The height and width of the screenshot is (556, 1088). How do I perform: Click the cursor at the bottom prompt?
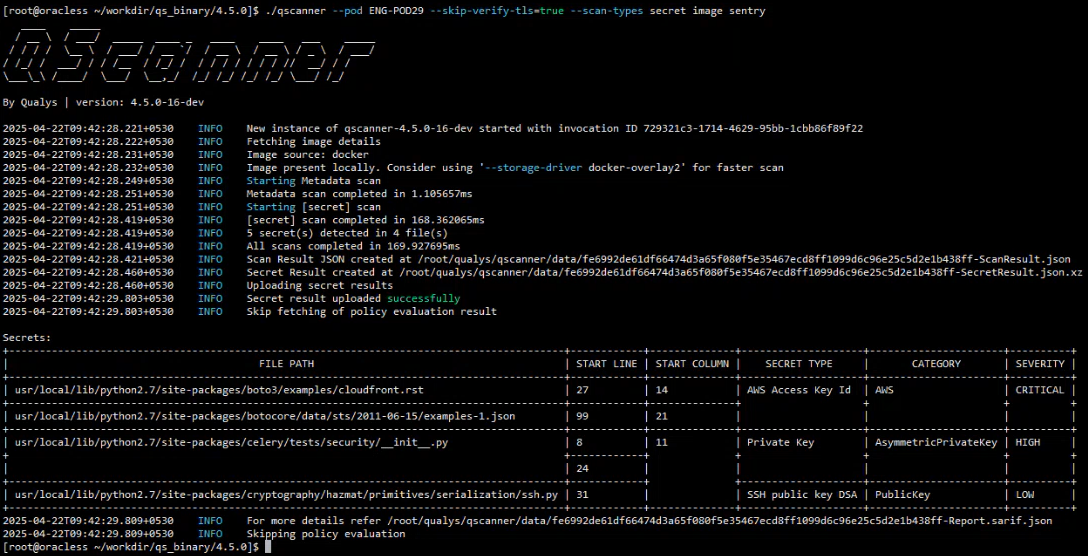click(x=269, y=547)
